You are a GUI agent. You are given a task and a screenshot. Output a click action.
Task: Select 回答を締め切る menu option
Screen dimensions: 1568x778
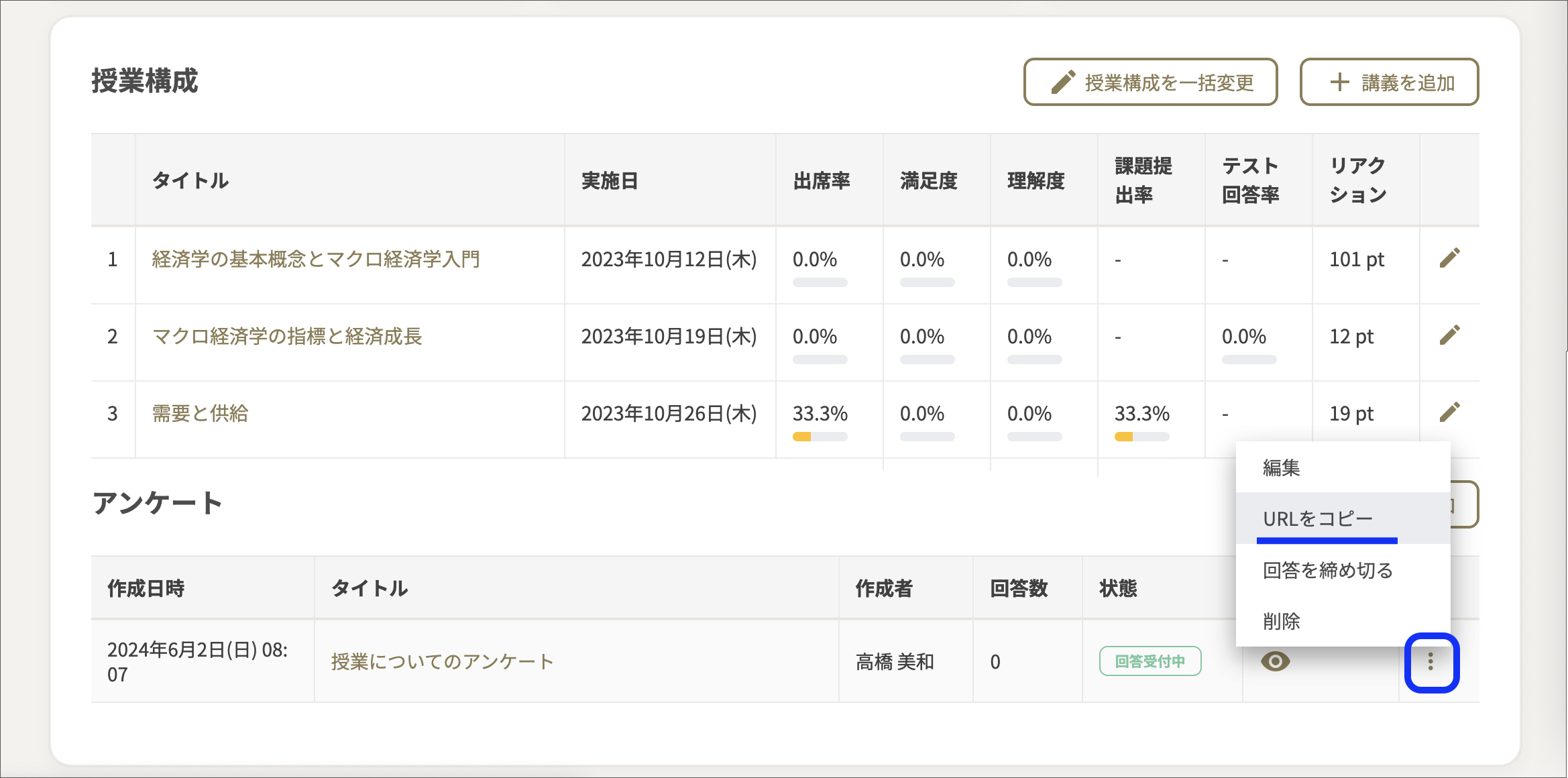(x=1327, y=570)
